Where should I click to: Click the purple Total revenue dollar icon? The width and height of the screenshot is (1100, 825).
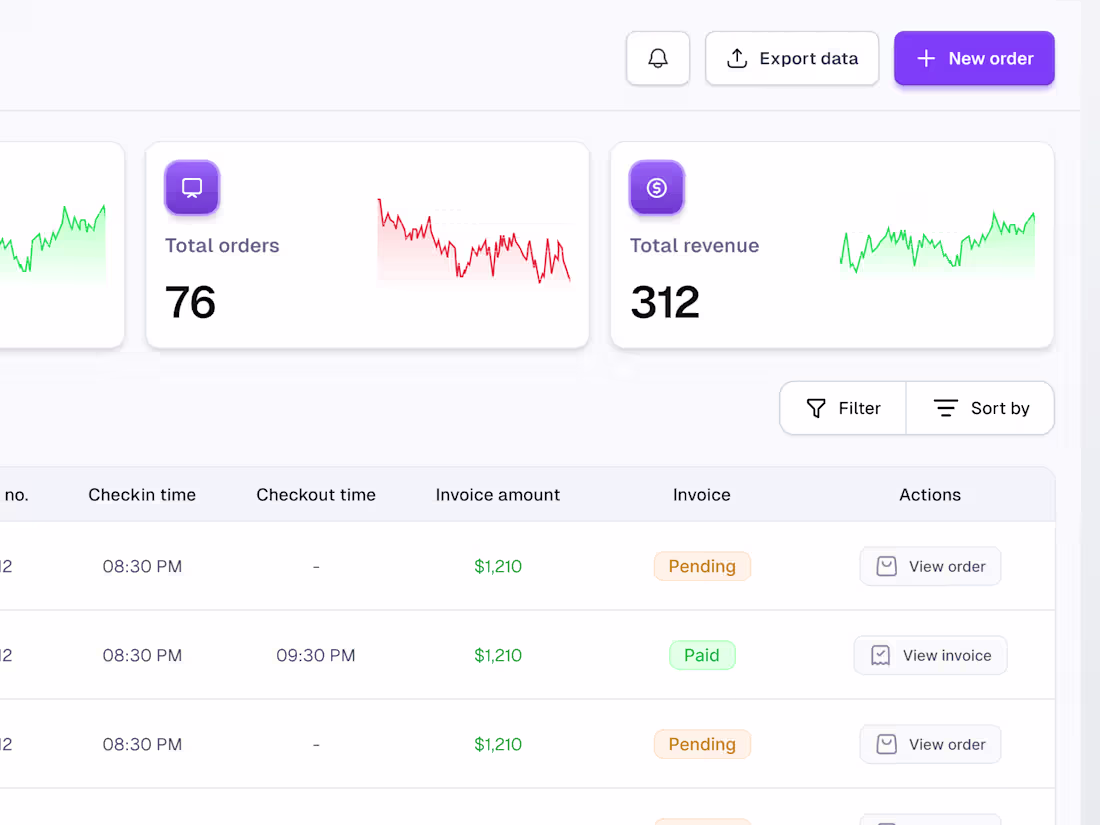click(657, 187)
